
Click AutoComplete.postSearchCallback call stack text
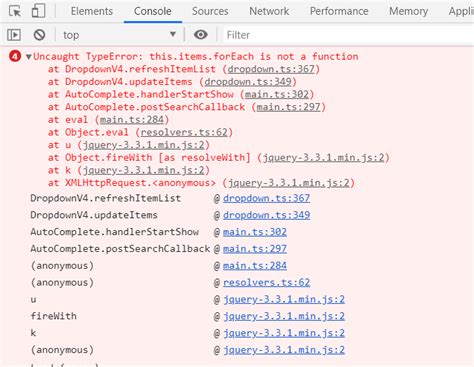click(x=120, y=249)
